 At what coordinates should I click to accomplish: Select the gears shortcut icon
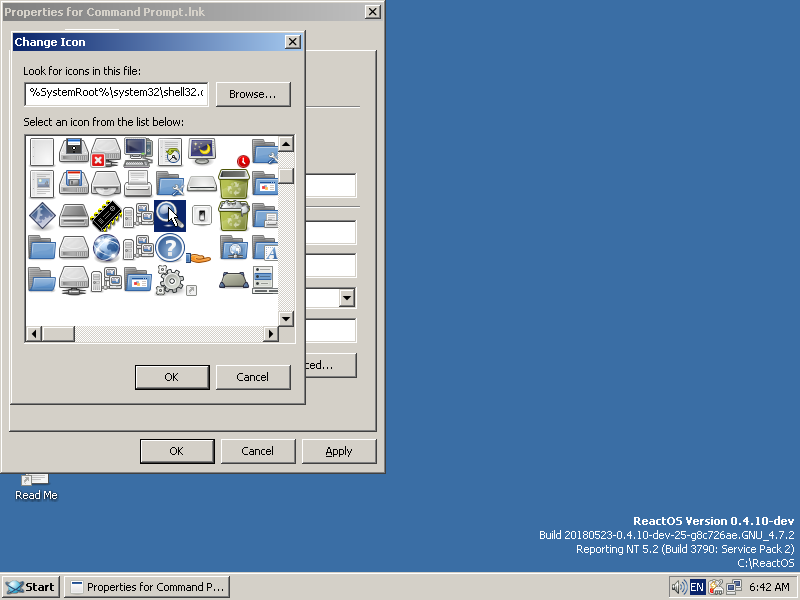tap(170, 280)
